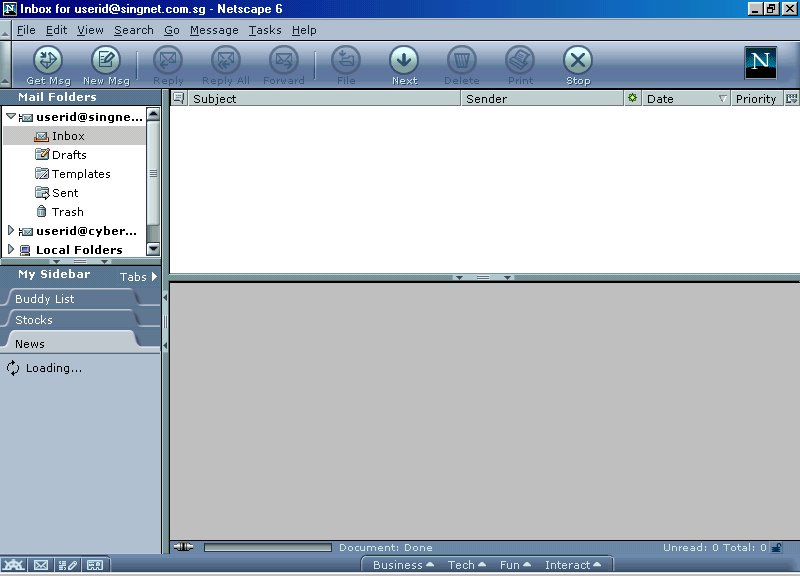Screen dimensions: 800x576
Task: Collapse the userid@singne... account tree
Action: click(x=11, y=116)
